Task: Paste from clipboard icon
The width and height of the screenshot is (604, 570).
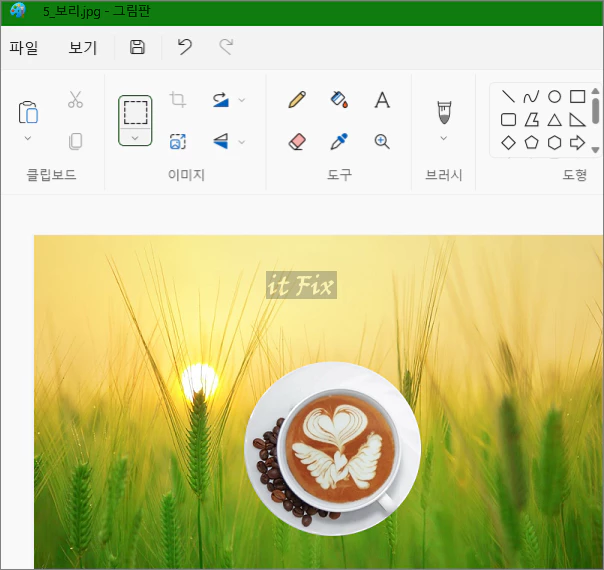Action: tap(28, 112)
